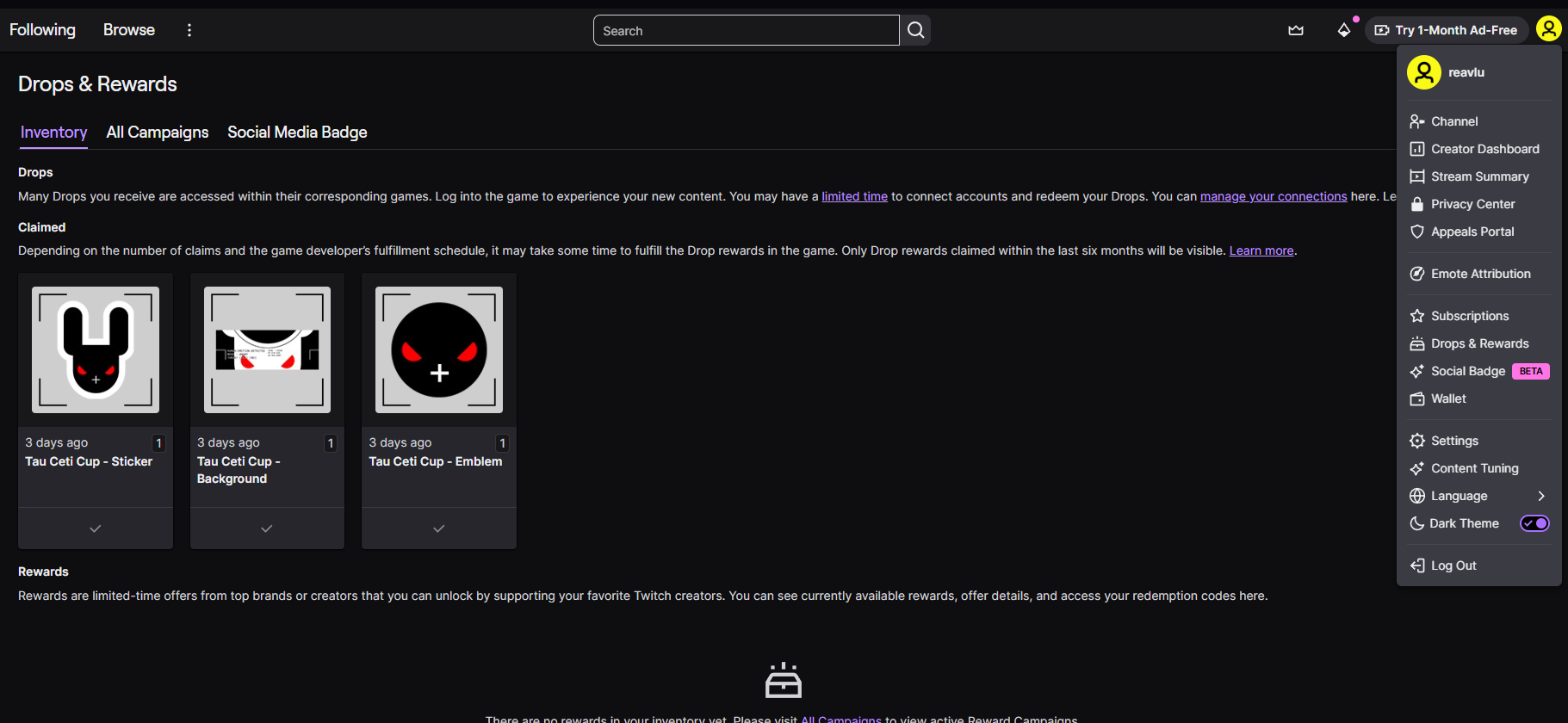The width and height of the screenshot is (1568, 723).
Task: Open the three-dot more menu
Action: click(189, 30)
